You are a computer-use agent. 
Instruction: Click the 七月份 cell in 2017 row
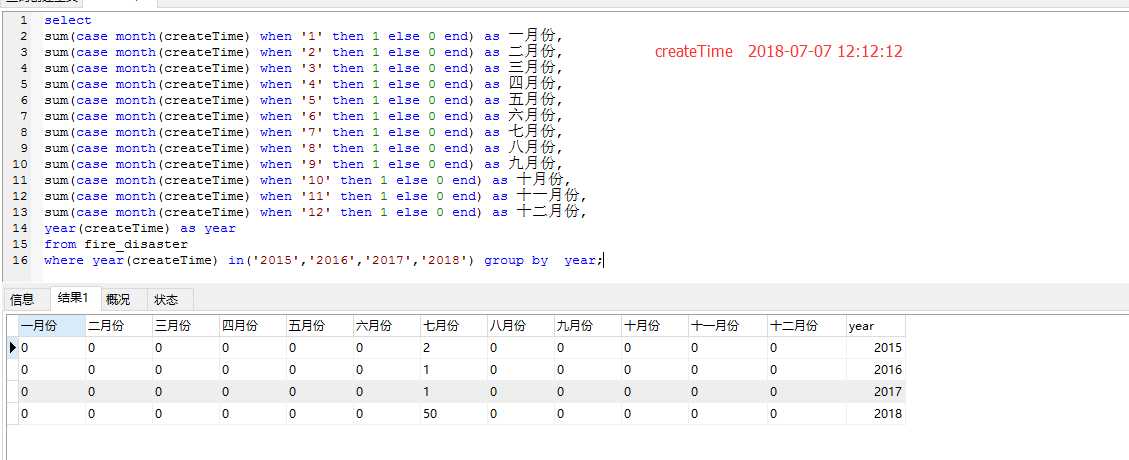(453, 392)
